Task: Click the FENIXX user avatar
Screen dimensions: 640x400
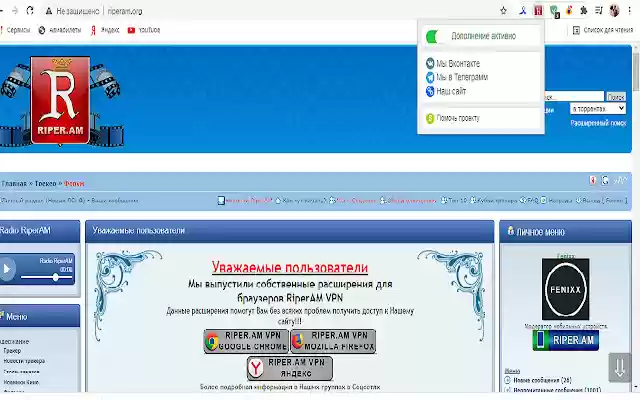Action: tap(565, 289)
